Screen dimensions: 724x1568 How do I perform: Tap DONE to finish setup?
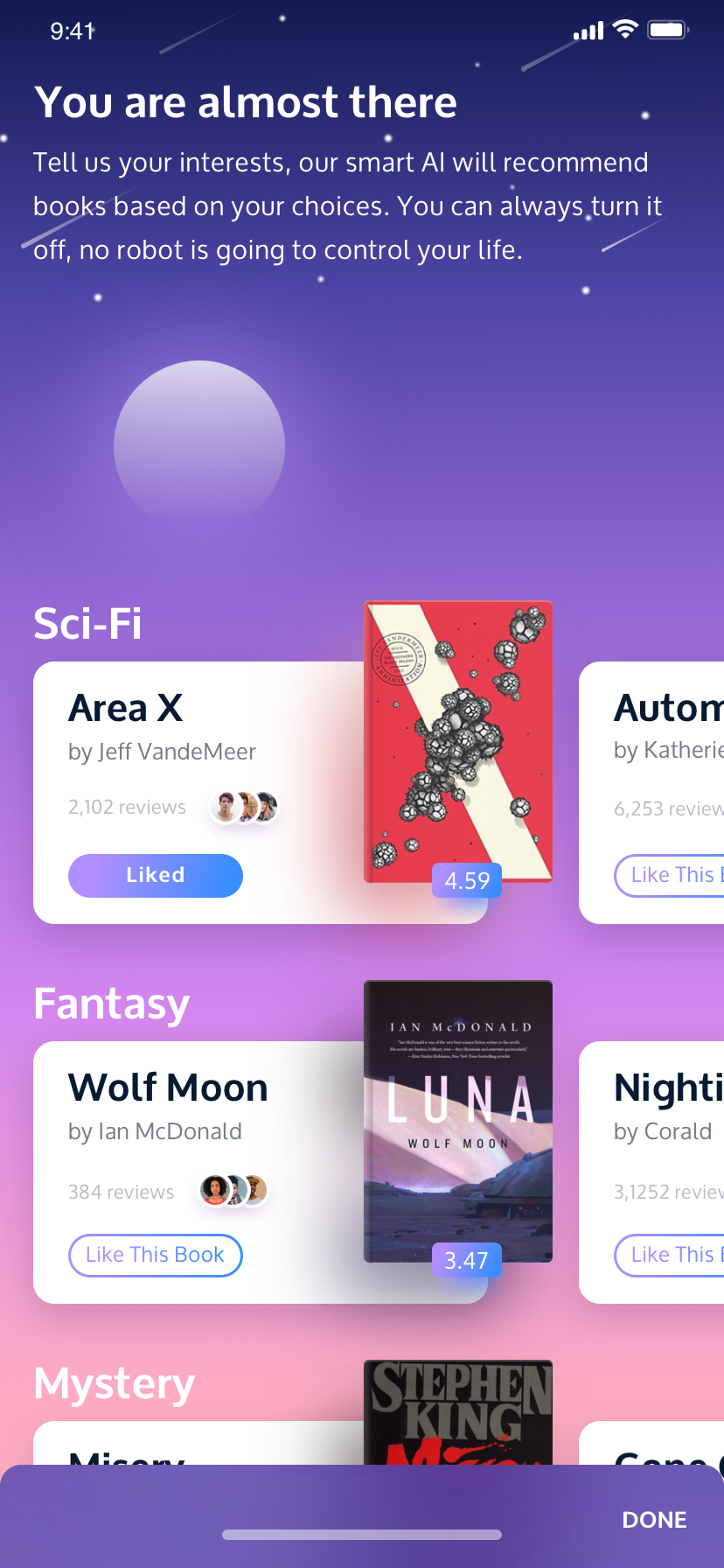tap(654, 1520)
